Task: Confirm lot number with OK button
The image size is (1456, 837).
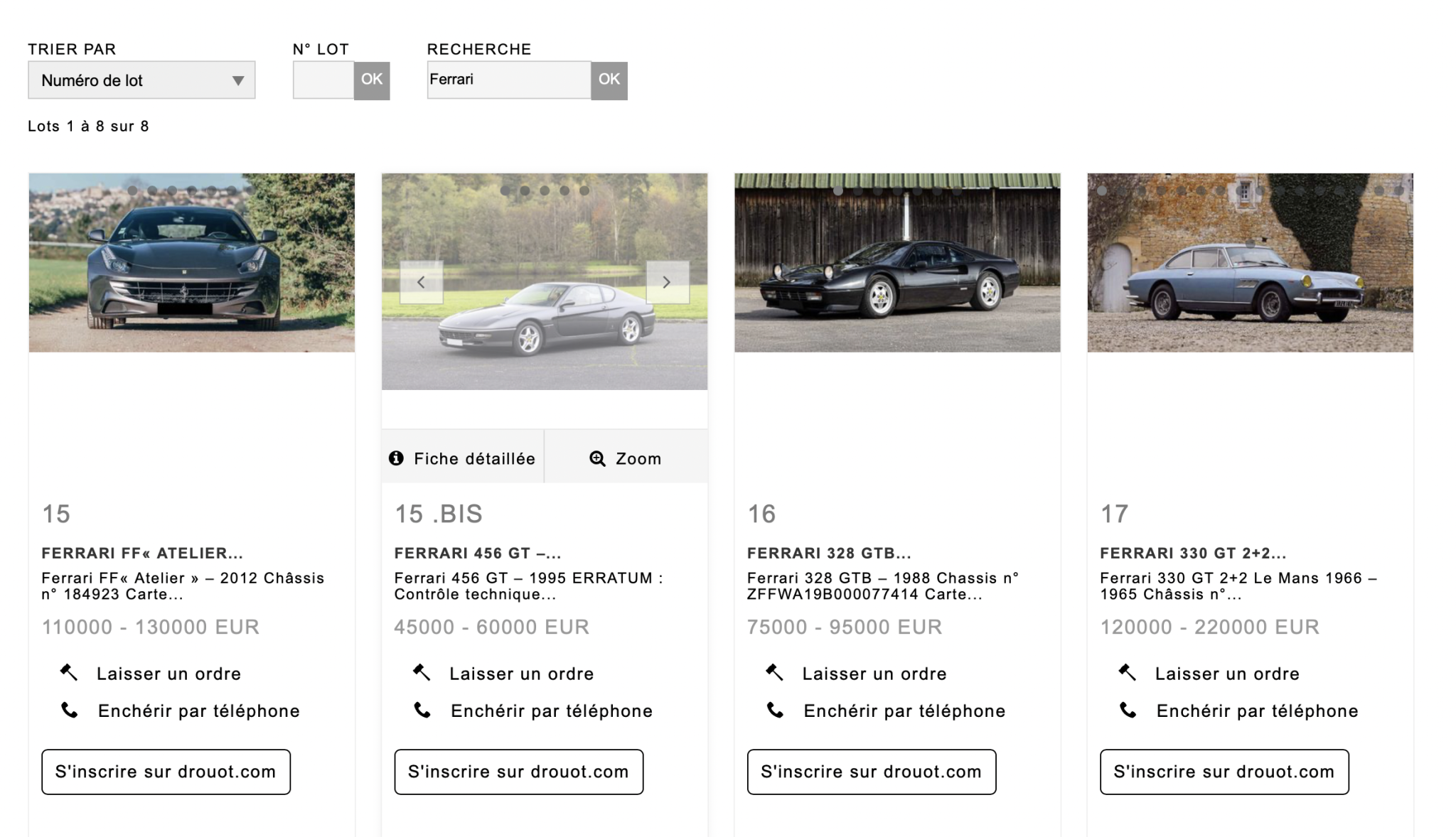Action: [x=372, y=80]
